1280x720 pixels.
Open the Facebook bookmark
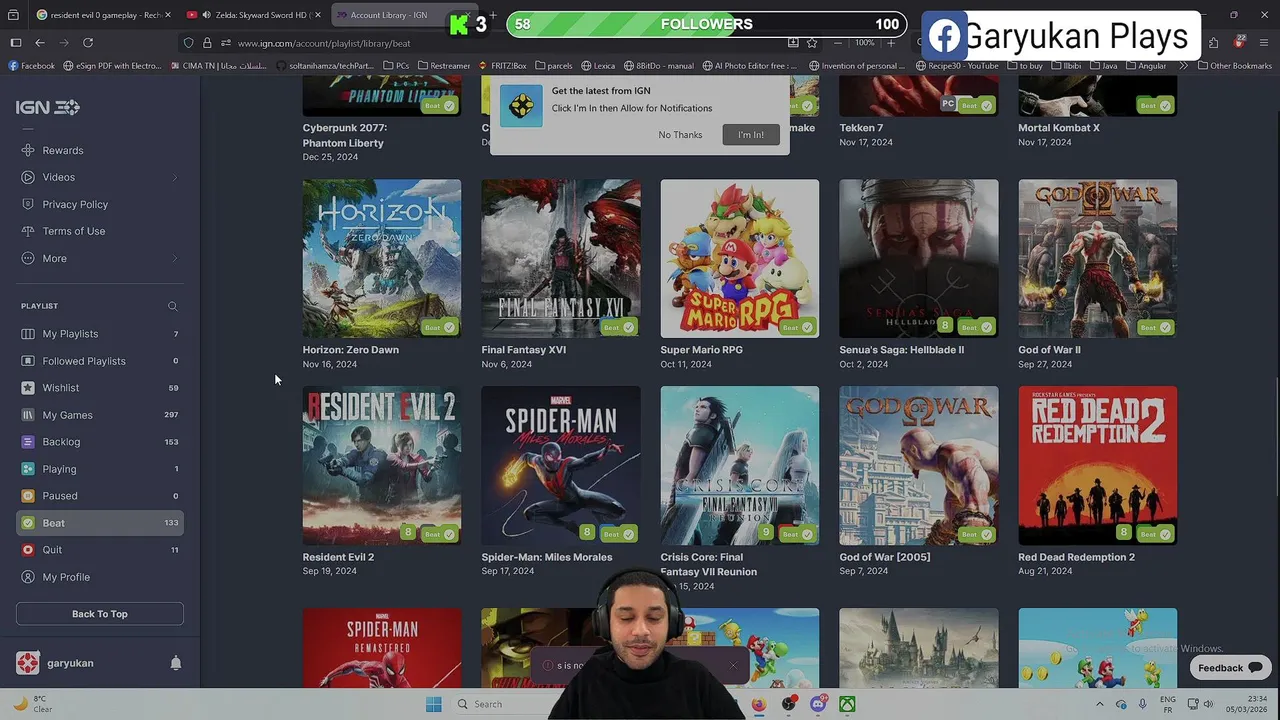click(x=32, y=66)
